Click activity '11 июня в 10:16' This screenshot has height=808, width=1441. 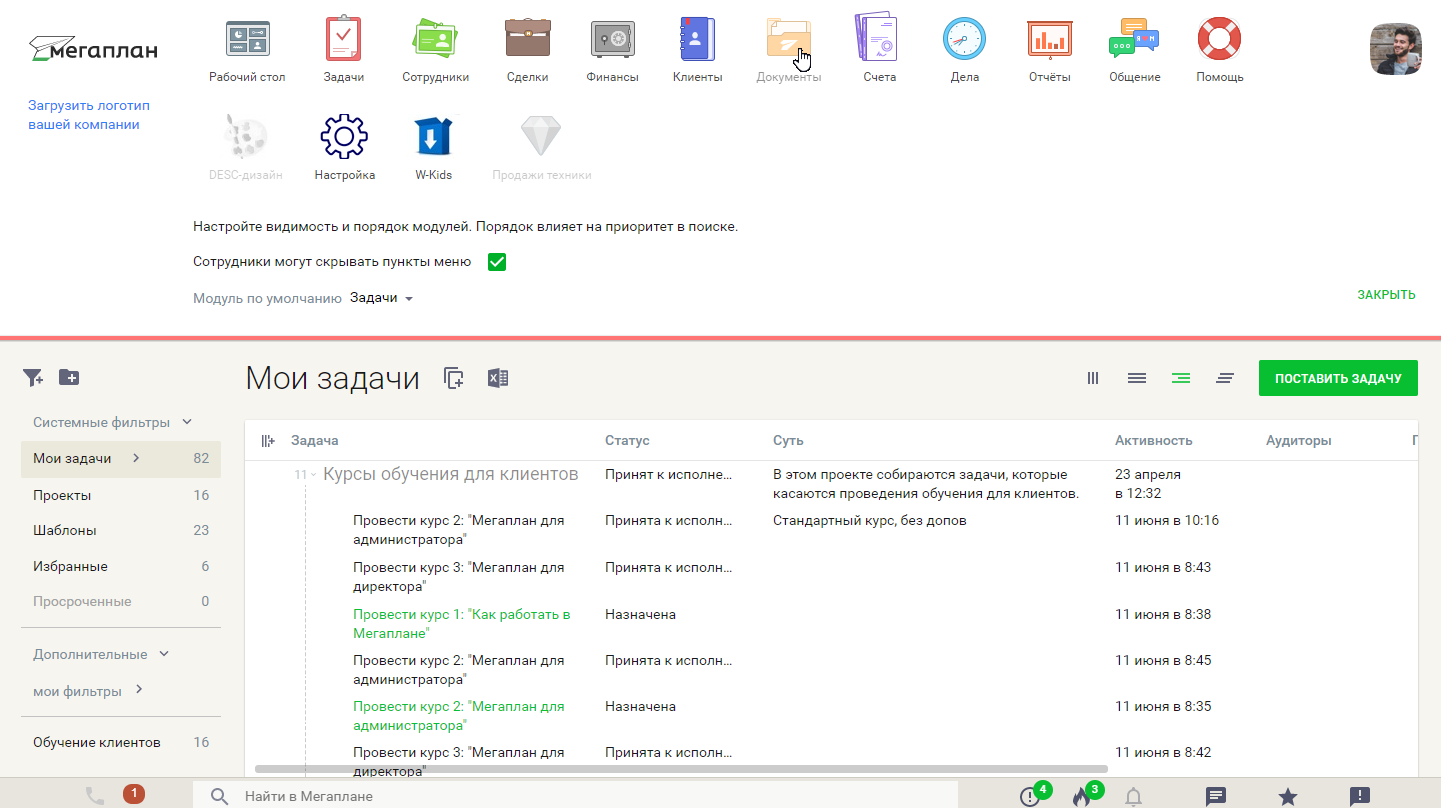coord(1167,520)
